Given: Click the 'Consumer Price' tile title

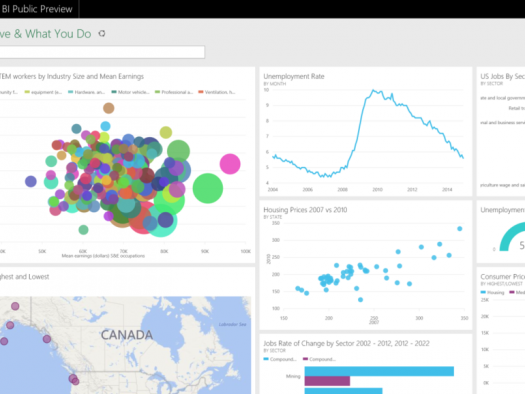Looking at the screenshot, I should tap(503, 277).
